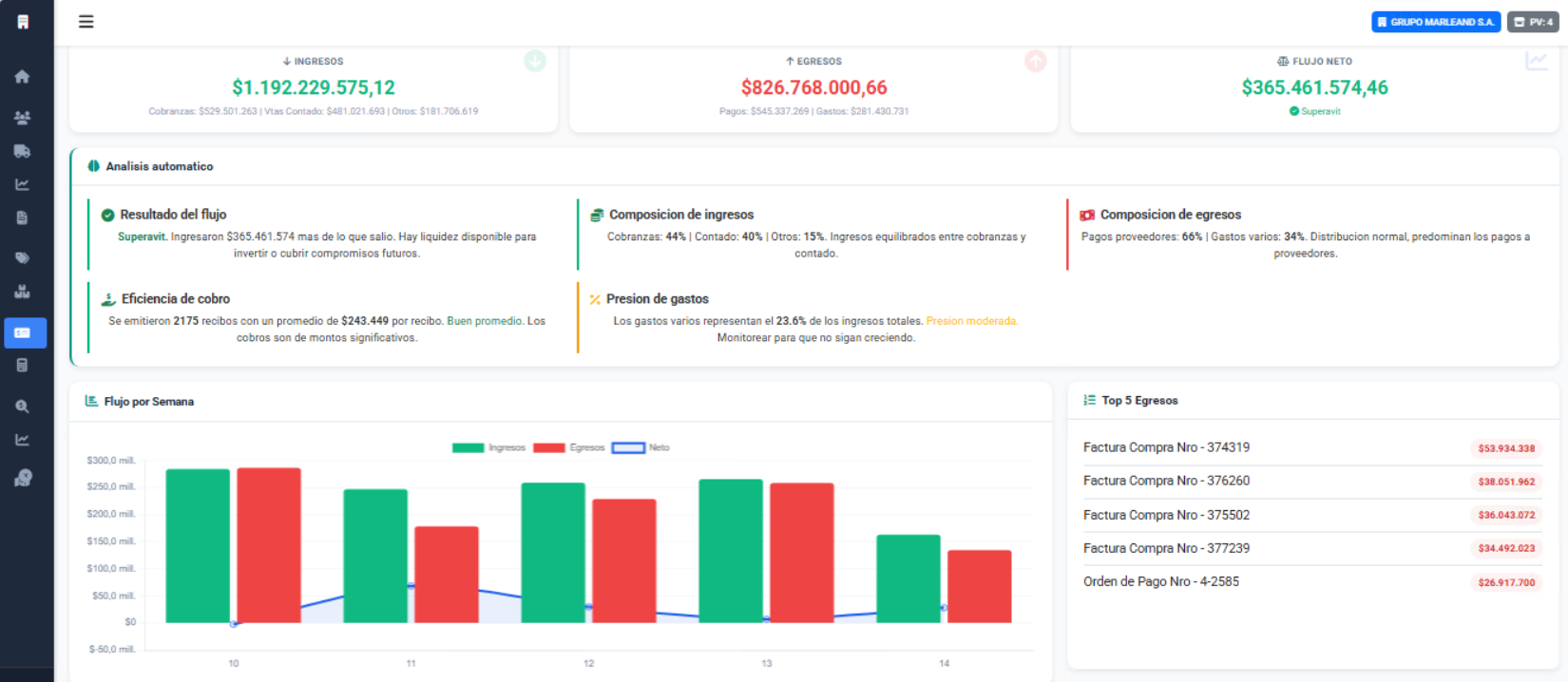The image size is (1568, 682).
Task: Toggle Neto series in chart legend
Action: point(641,447)
